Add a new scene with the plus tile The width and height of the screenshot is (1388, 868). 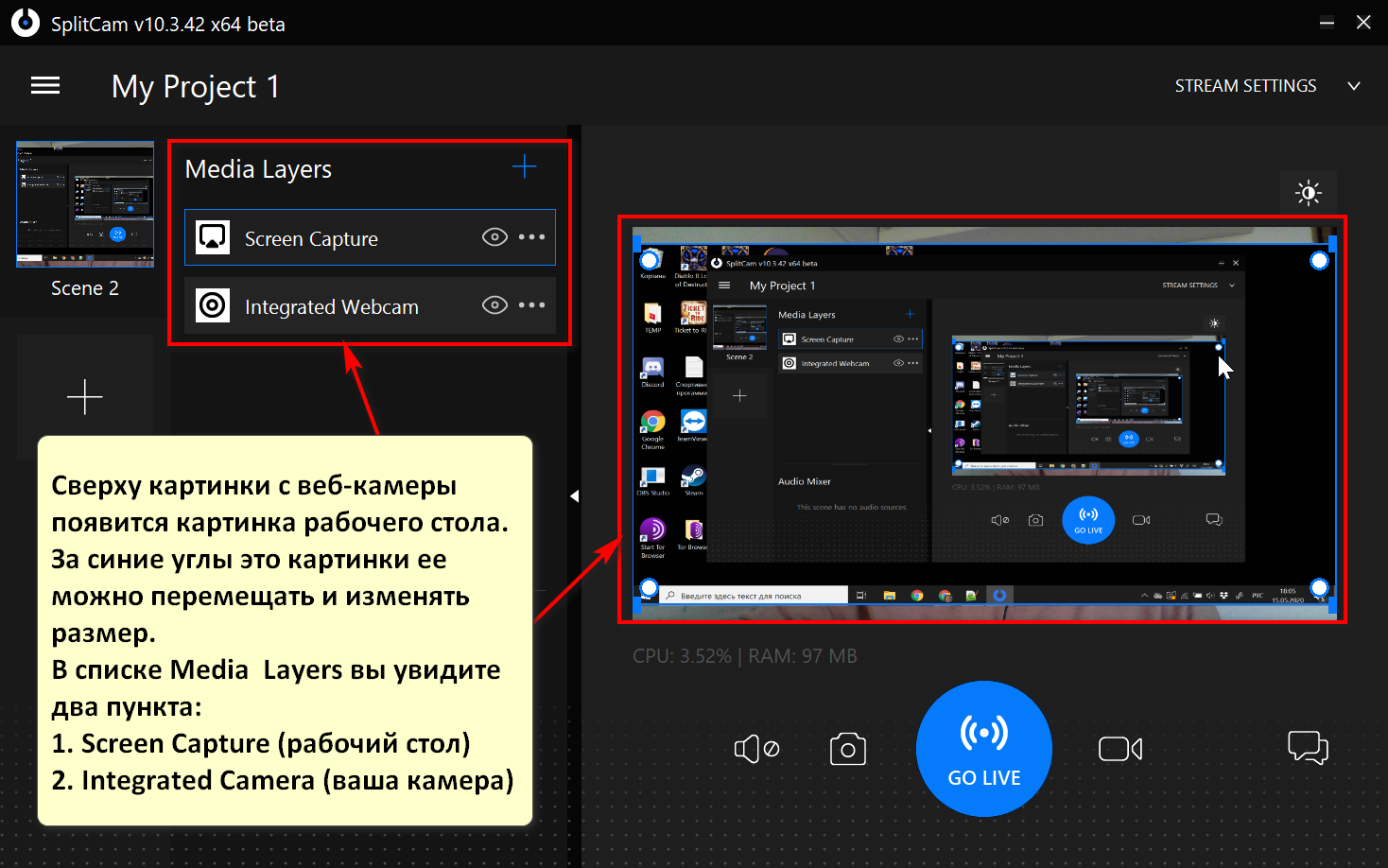point(85,397)
